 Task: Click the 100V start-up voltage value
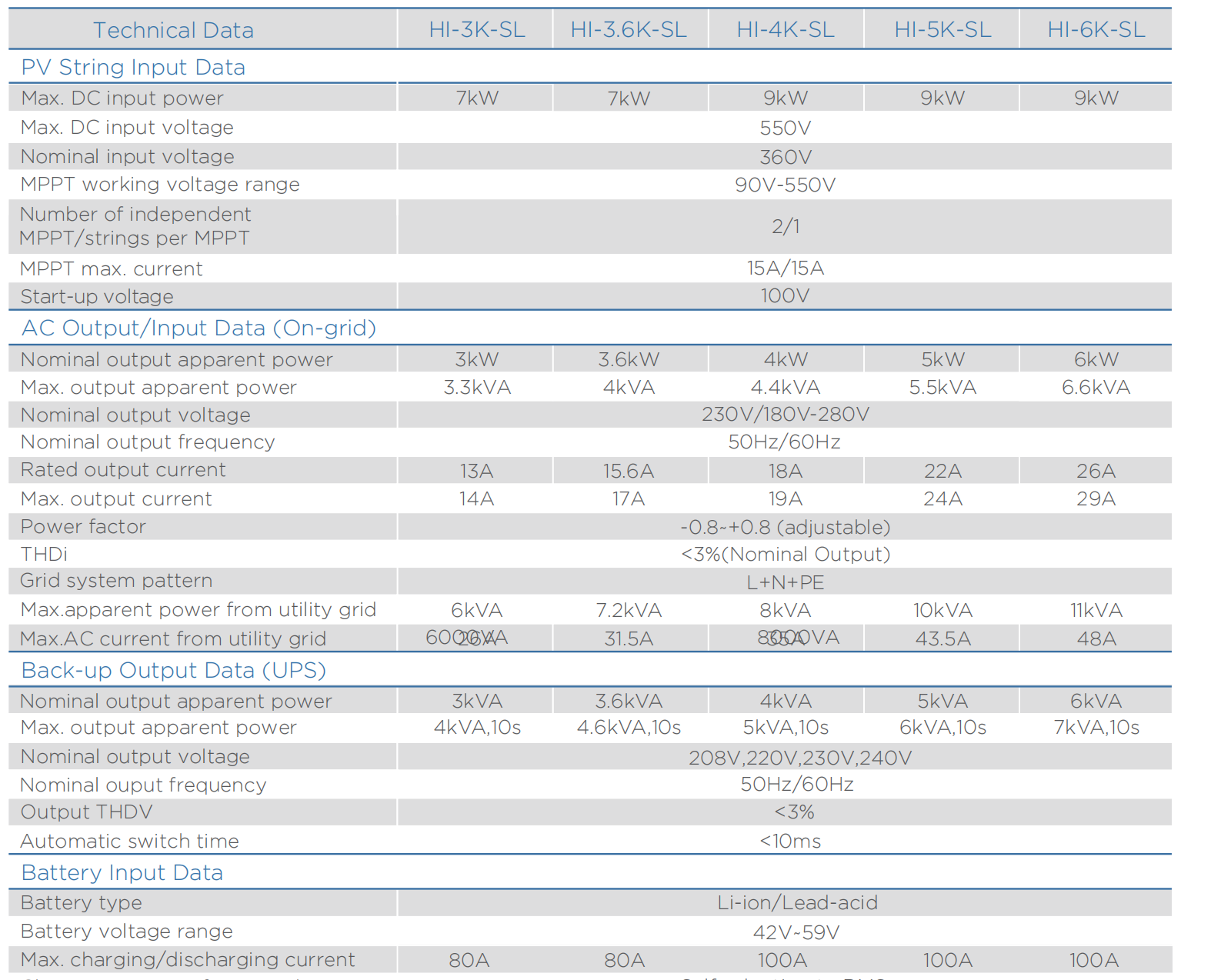786,295
